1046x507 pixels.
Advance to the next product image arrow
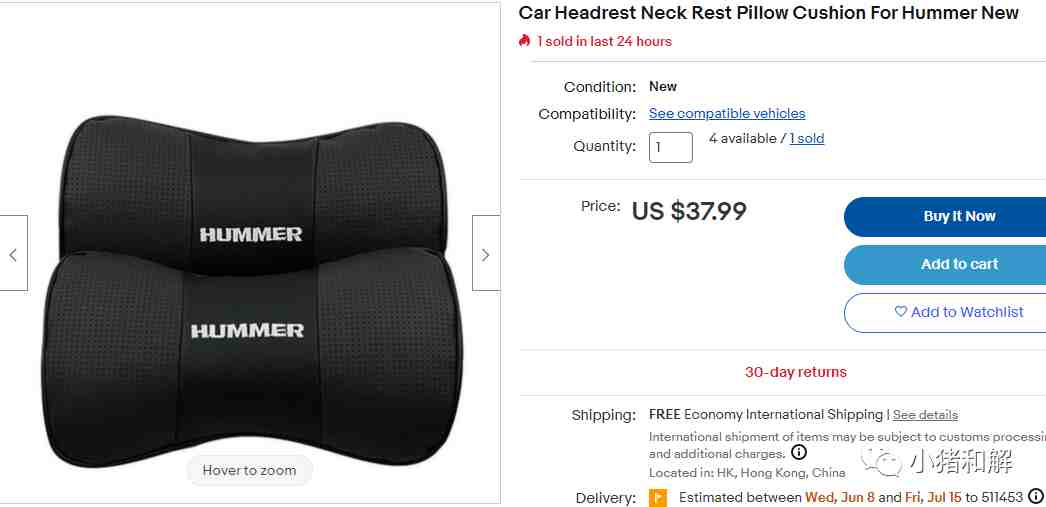point(486,254)
